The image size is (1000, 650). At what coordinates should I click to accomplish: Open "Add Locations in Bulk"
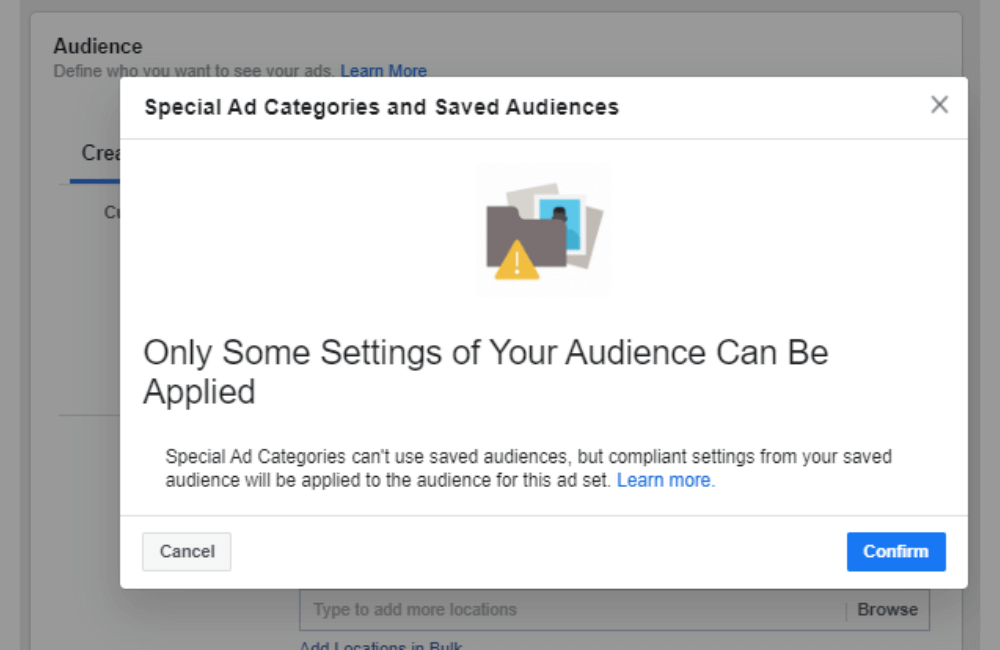[x=380, y=646]
